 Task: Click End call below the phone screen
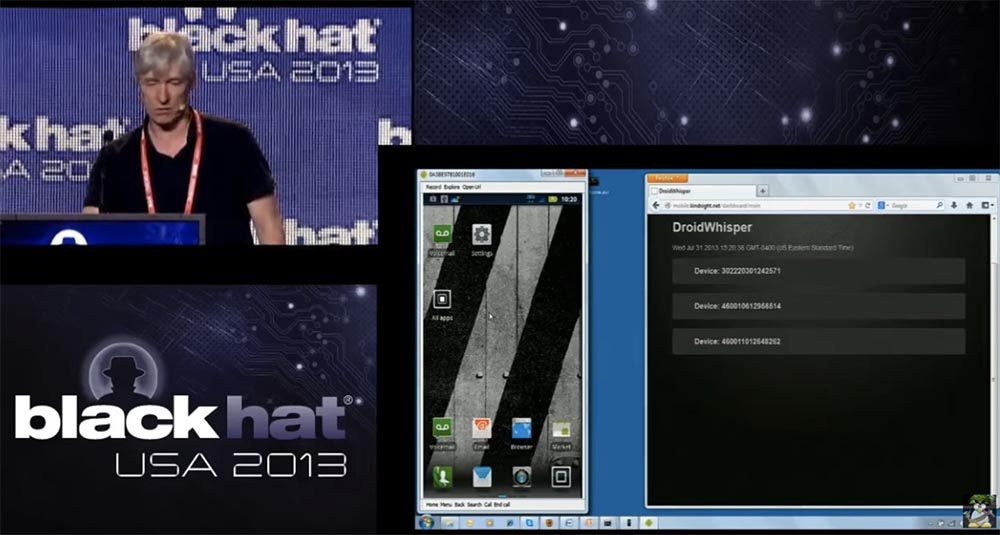pyautogui.click(x=502, y=504)
